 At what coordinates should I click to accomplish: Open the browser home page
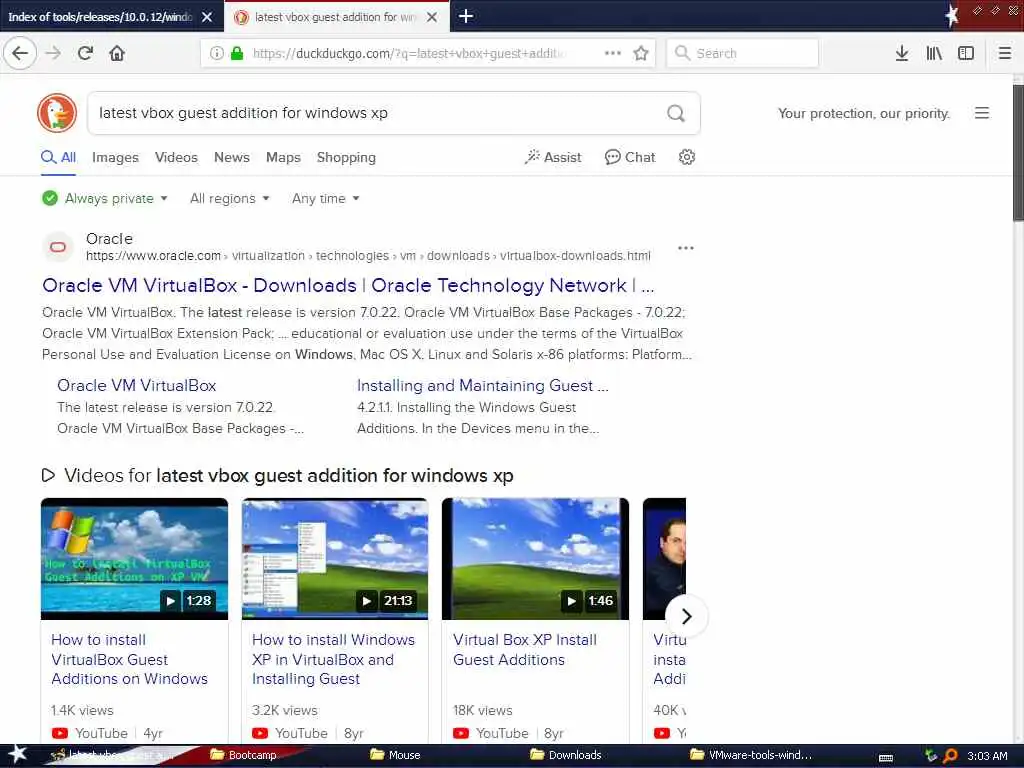click(117, 53)
